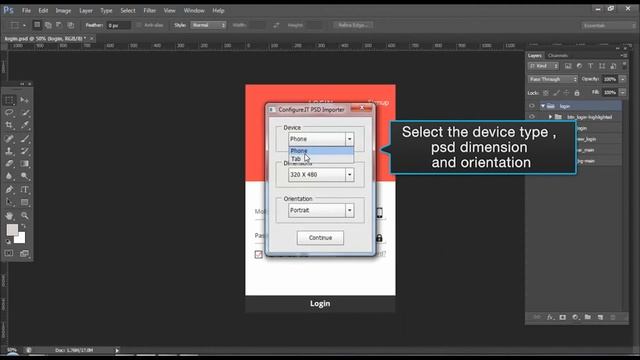This screenshot has width=640, height=360.
Task: Select the History Brush tool
Action: point(24,151)
